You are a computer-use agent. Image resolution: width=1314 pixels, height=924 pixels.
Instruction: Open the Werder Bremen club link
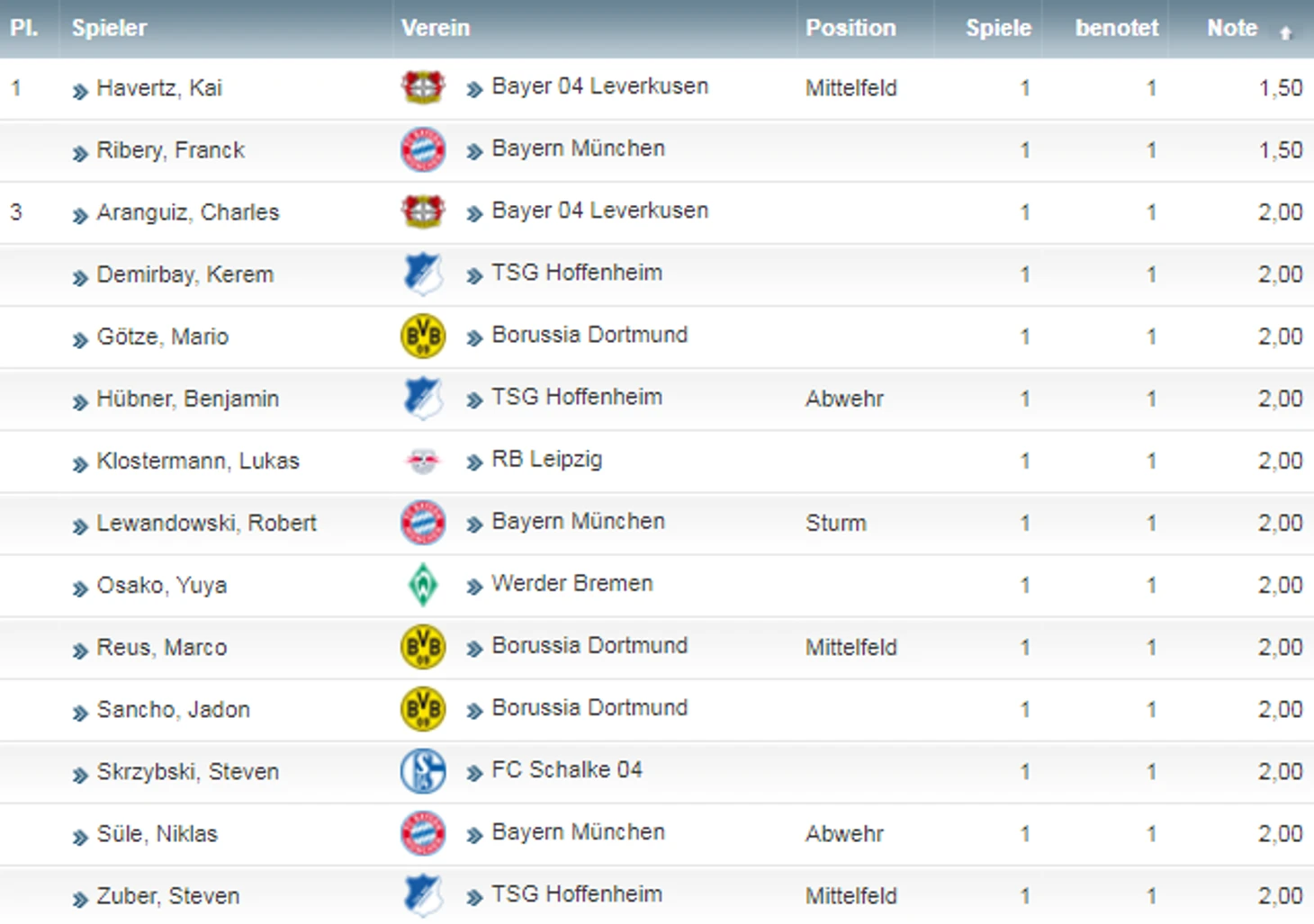[x=572, y=583]
